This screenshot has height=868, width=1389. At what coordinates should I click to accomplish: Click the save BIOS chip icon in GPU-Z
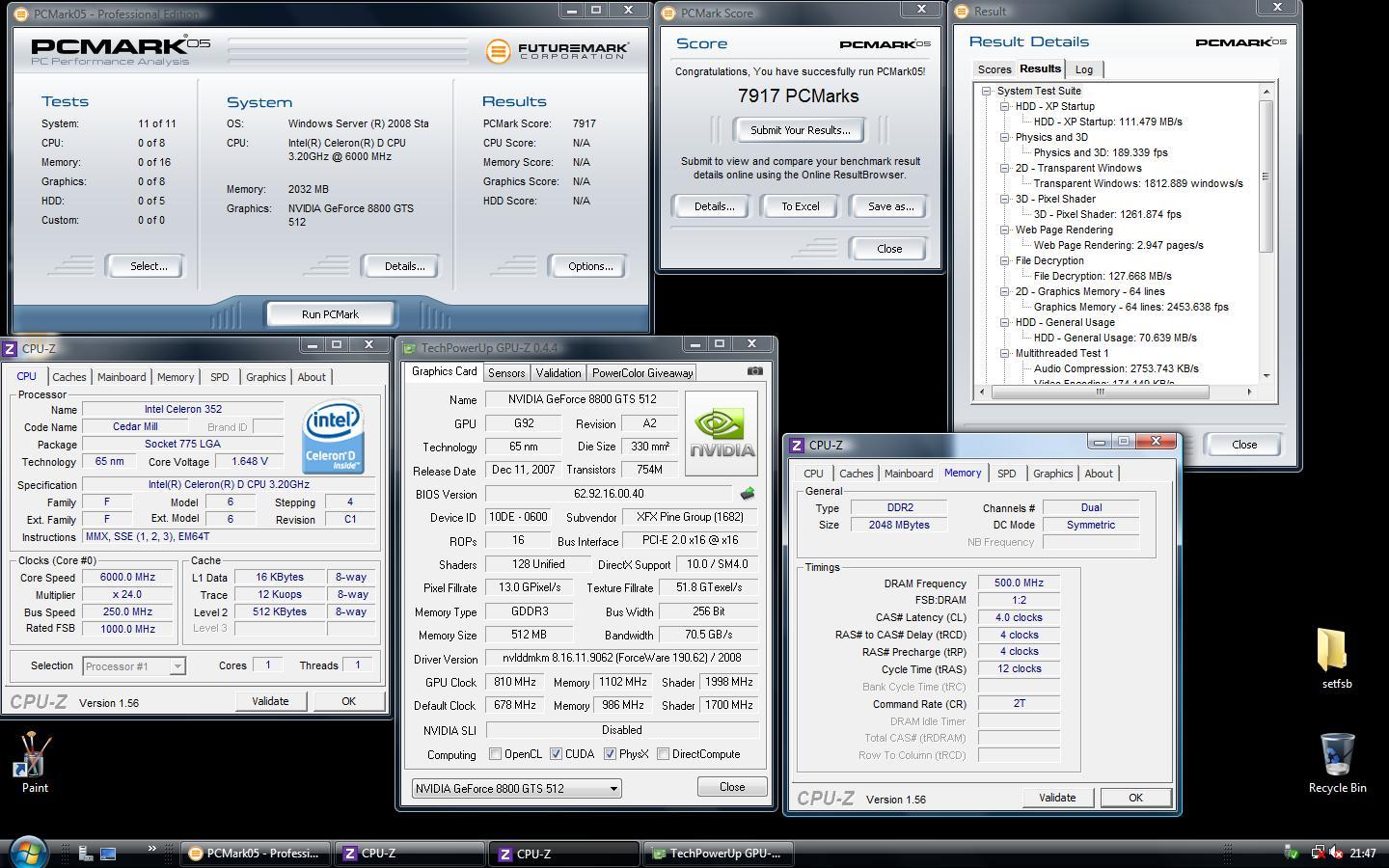(747, 494)
